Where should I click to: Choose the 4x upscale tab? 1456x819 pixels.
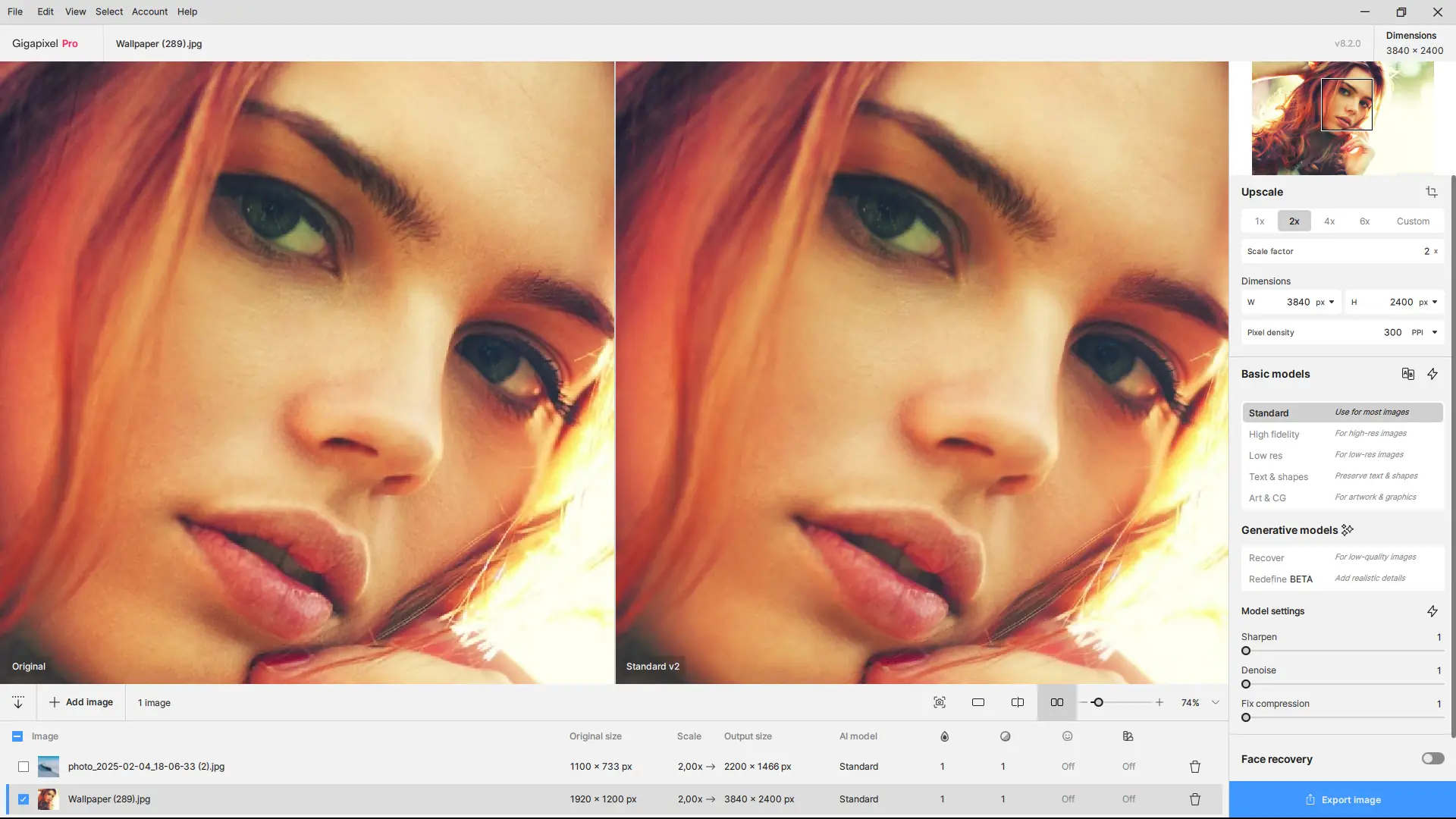[1329, 221]
